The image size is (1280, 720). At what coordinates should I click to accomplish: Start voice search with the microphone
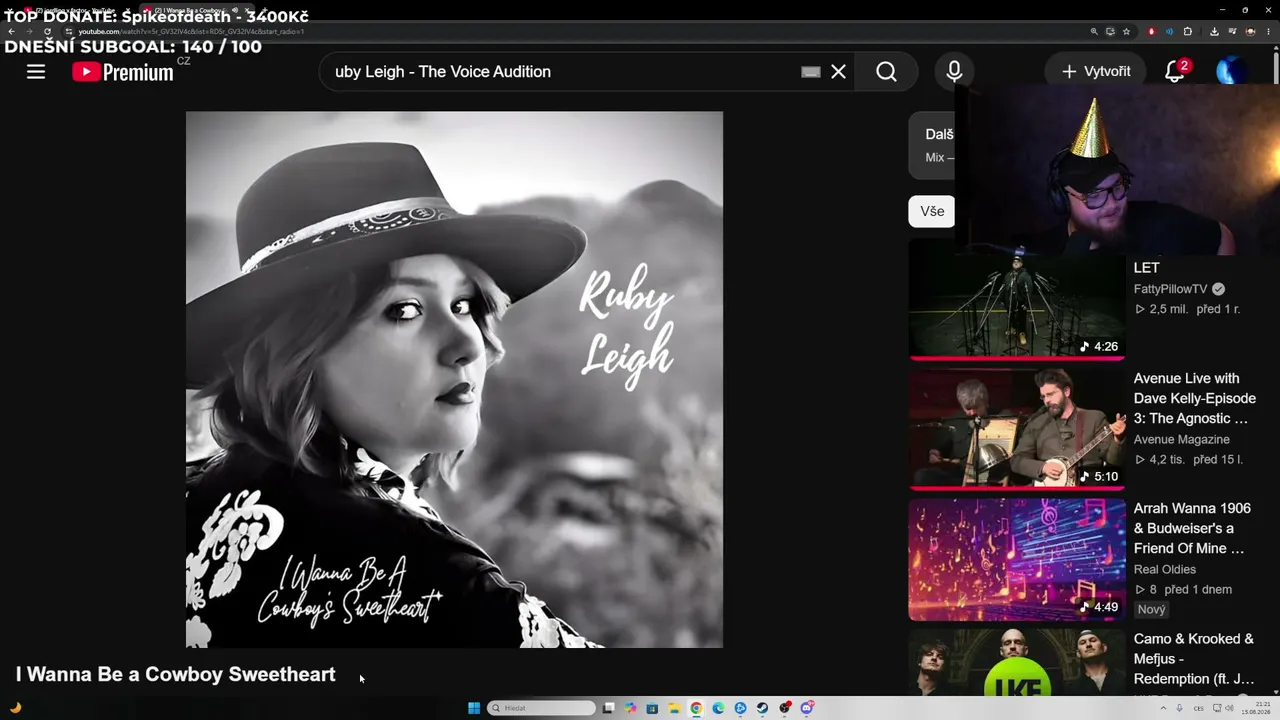click(954, 71)
